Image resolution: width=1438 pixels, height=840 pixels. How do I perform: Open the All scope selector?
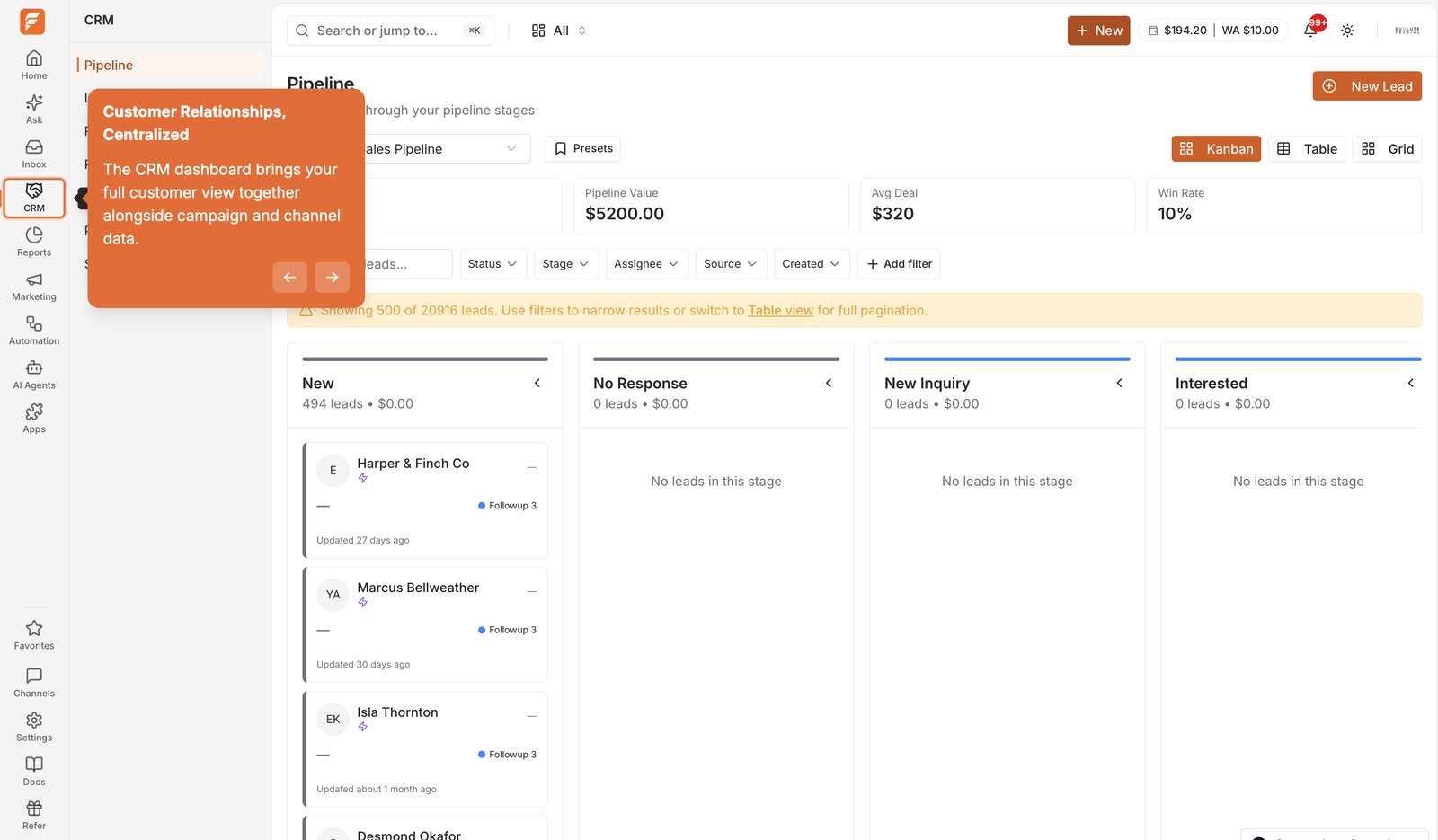pyautogui.click(x=559, y=31)
